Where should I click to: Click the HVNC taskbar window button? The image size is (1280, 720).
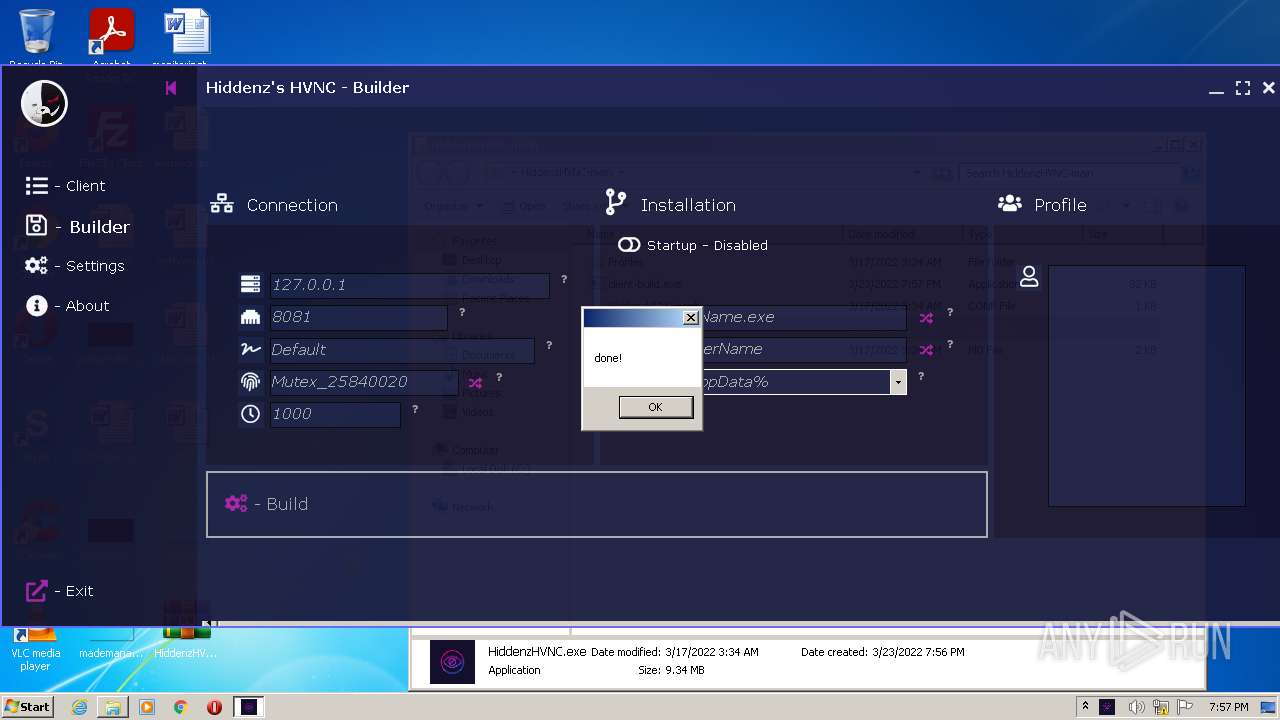coord(249,707)
